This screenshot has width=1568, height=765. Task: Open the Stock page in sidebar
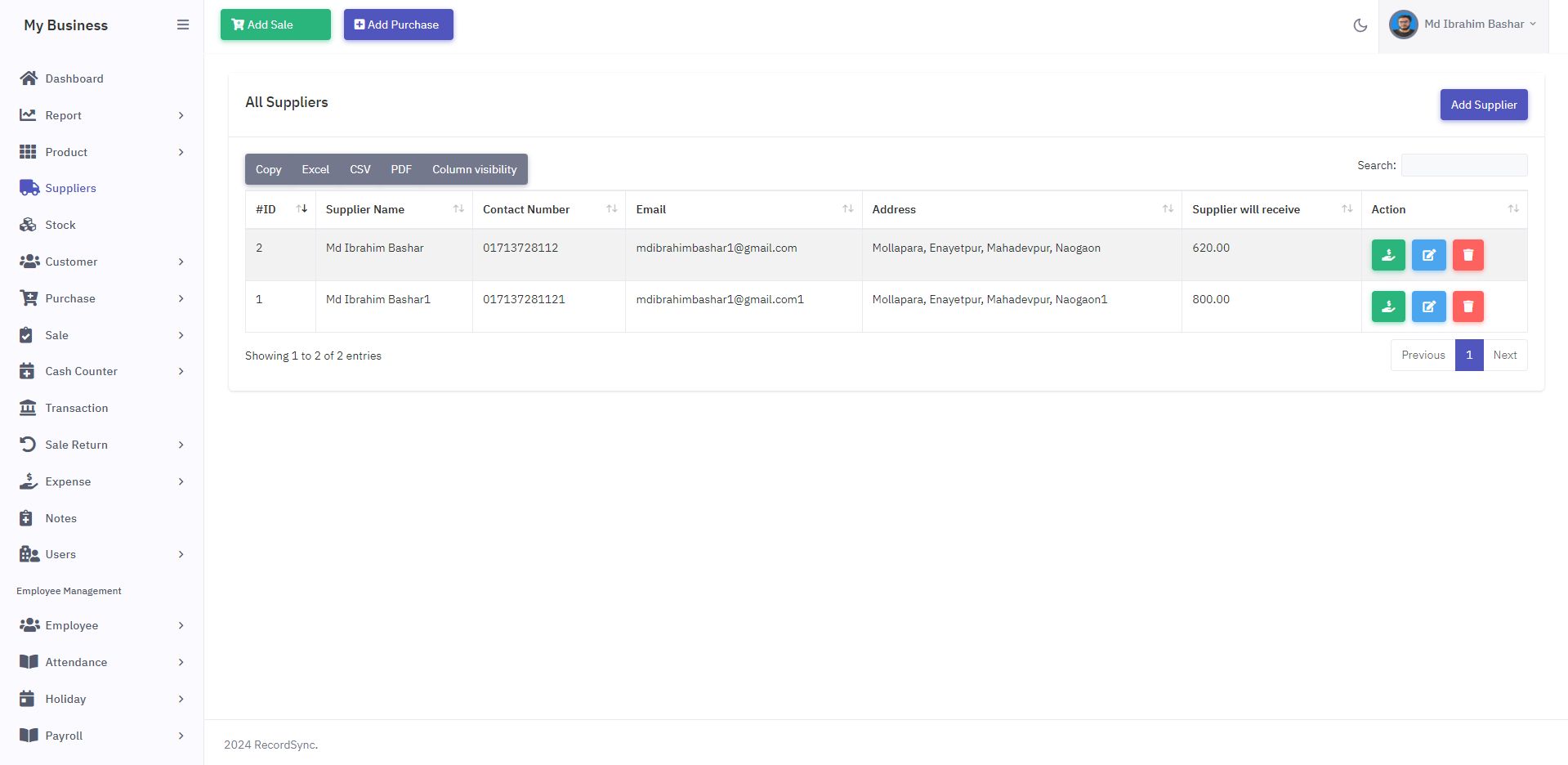[60, 225]
